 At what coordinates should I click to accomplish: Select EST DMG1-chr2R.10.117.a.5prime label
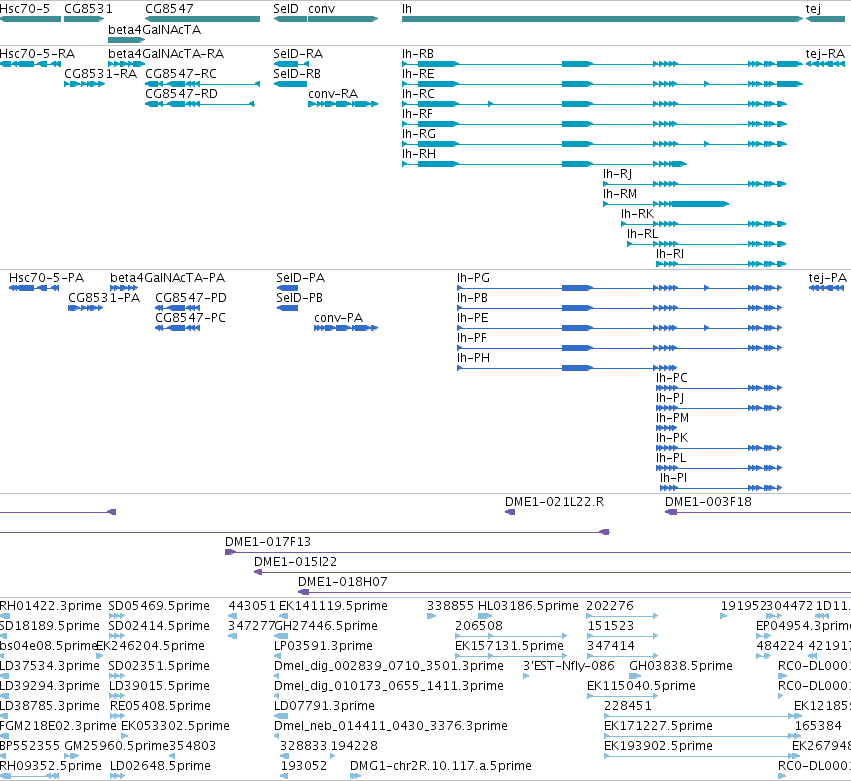click(441, 766)
